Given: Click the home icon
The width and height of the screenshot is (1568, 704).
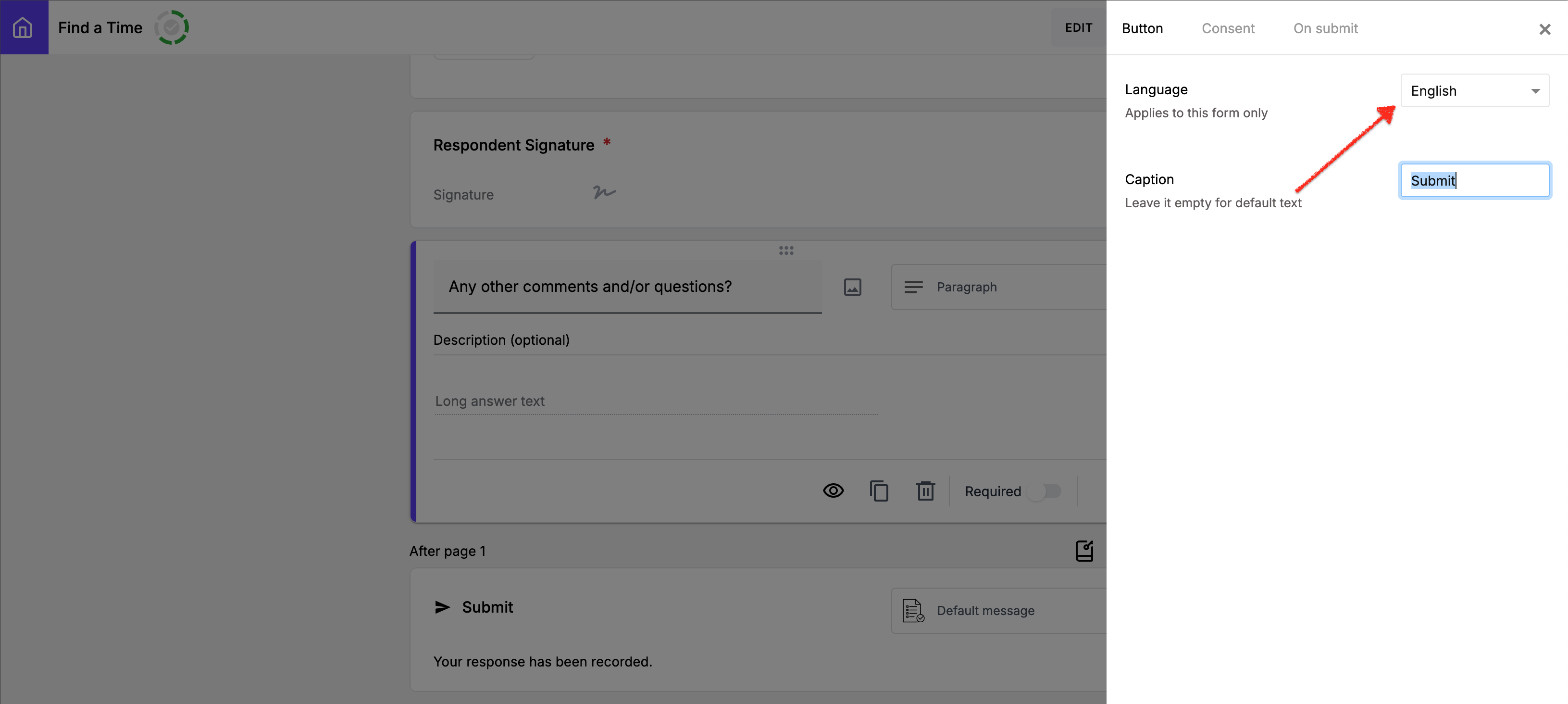Looking at the screenshot, I should click(x=23, y=27).
